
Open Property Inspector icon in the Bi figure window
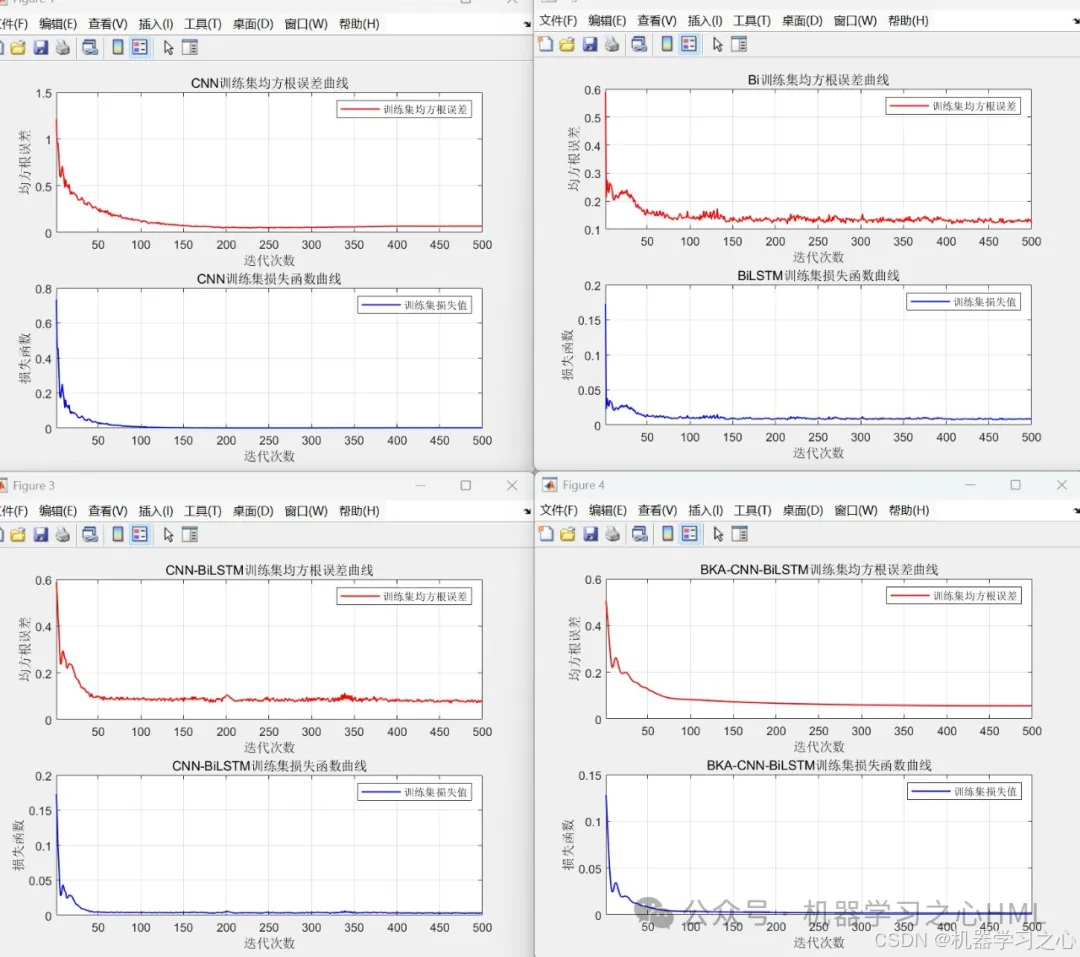(x=740, y=44)
